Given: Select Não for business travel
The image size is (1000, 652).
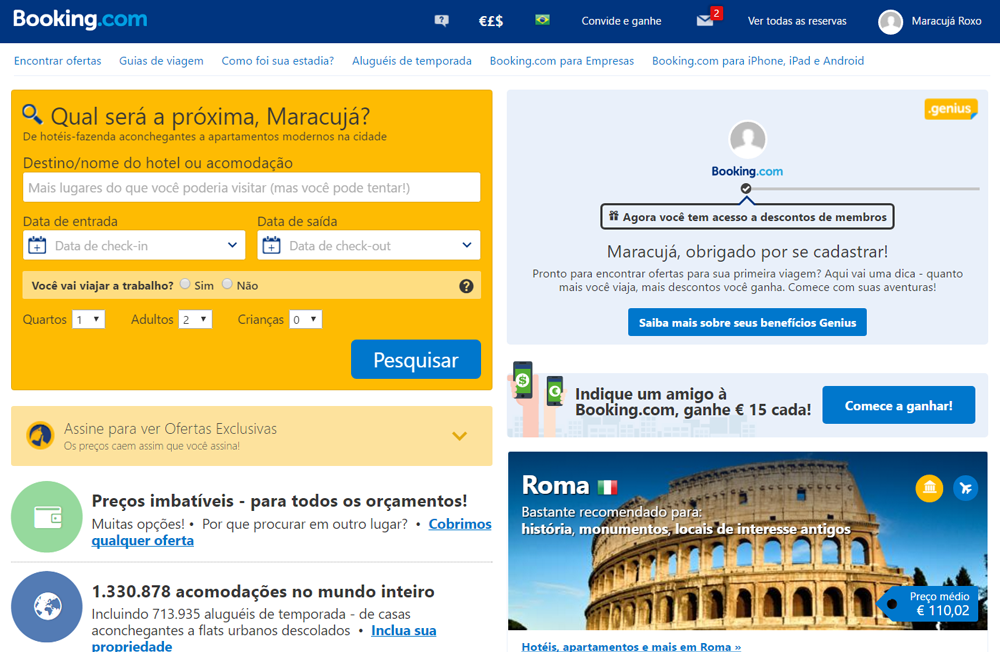Looking at the screenshot, I should 227,284.
